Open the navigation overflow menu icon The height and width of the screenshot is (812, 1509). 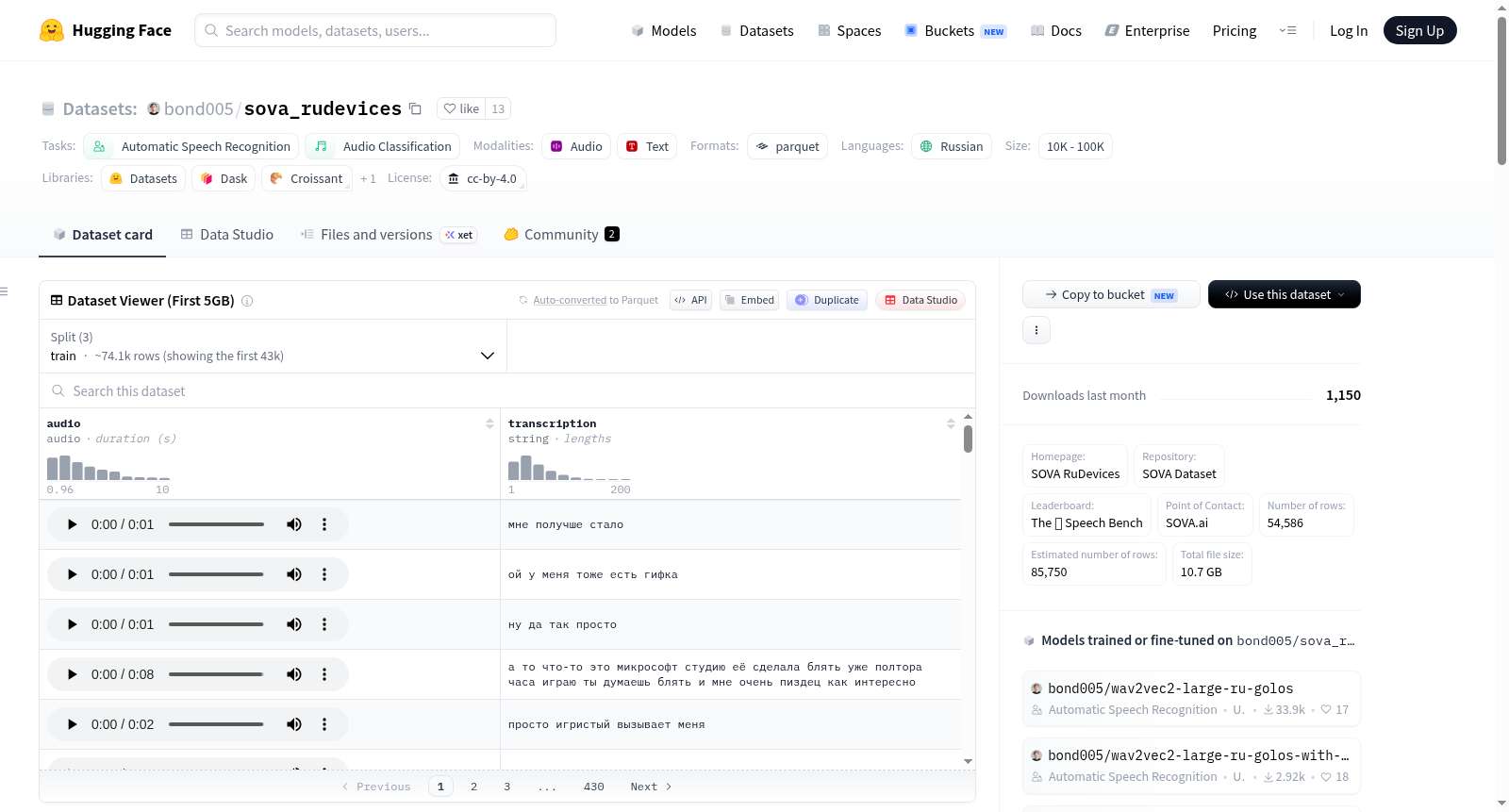[x=1287, y=30]
